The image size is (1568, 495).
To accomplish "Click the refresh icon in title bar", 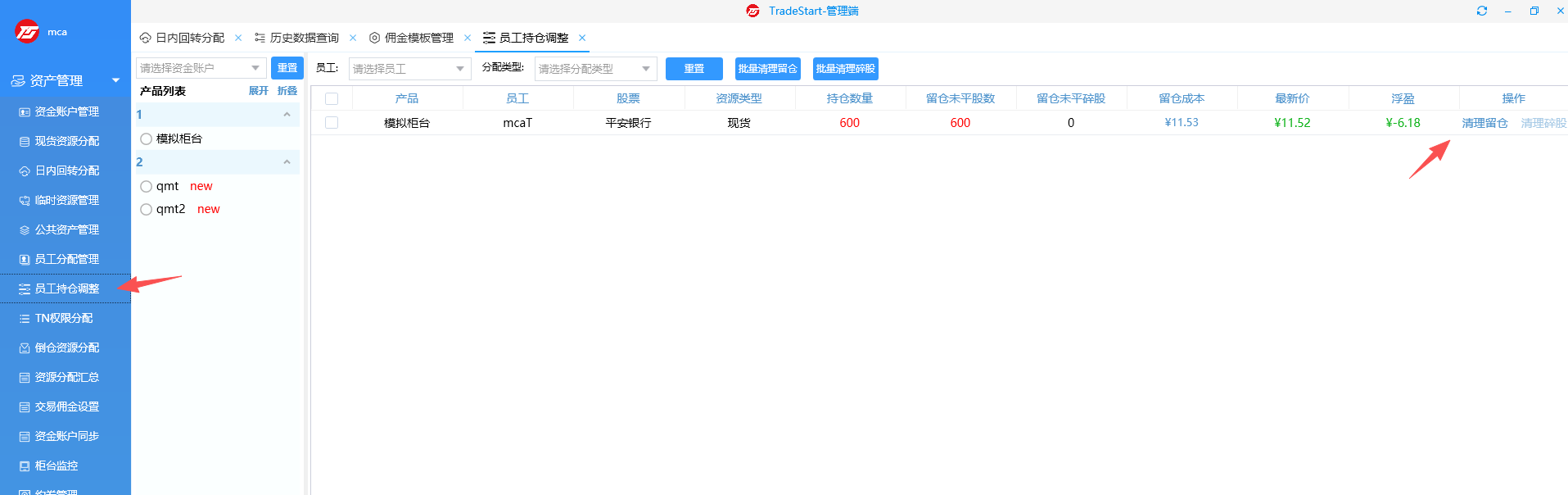I will click(x=1482, y=11).
